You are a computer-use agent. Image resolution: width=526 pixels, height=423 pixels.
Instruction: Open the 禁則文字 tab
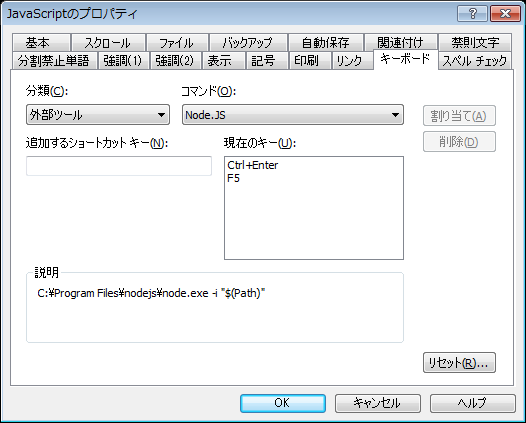coord(475,43)
